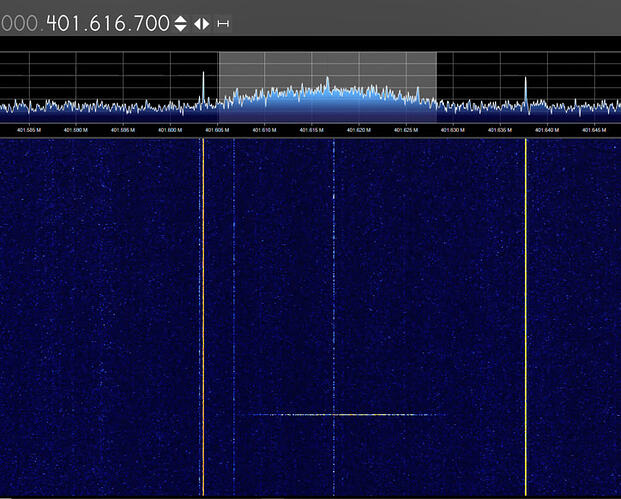Click the 401.625 M frequency axis label
The height and width of the screenshot is (499, 621).
pos(406,130)
